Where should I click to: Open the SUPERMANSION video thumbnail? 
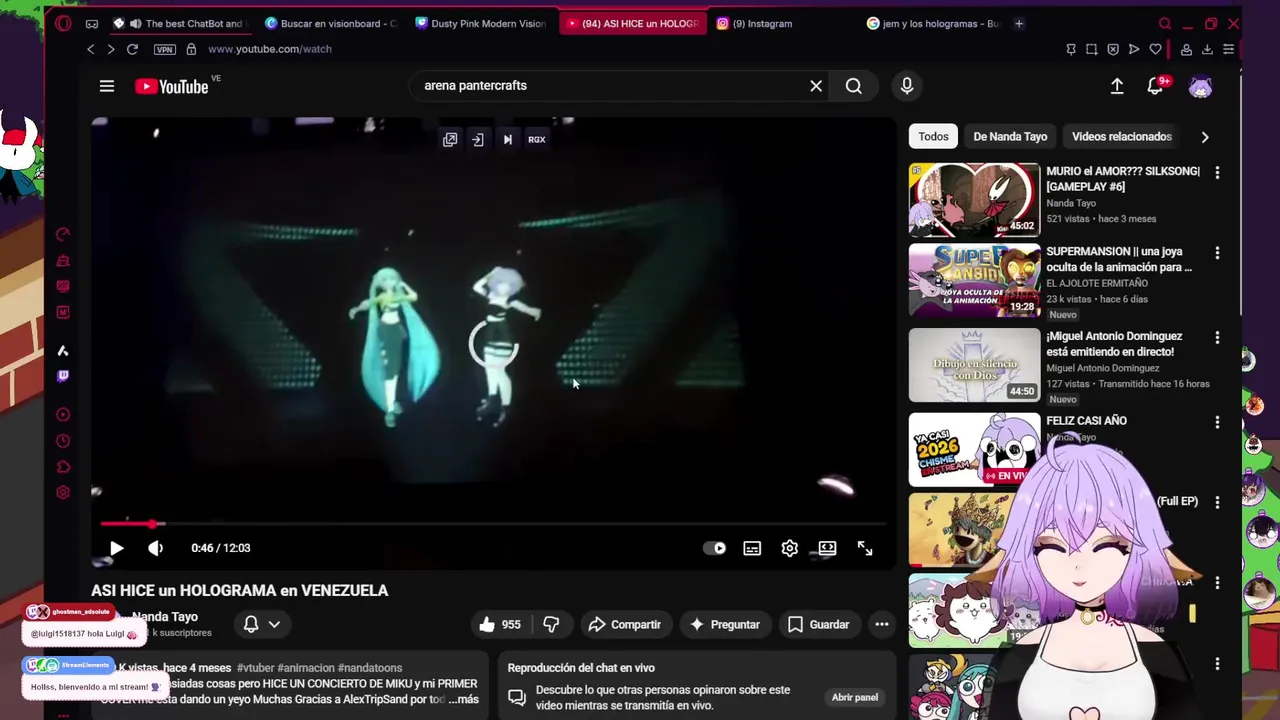click(974, 281)
